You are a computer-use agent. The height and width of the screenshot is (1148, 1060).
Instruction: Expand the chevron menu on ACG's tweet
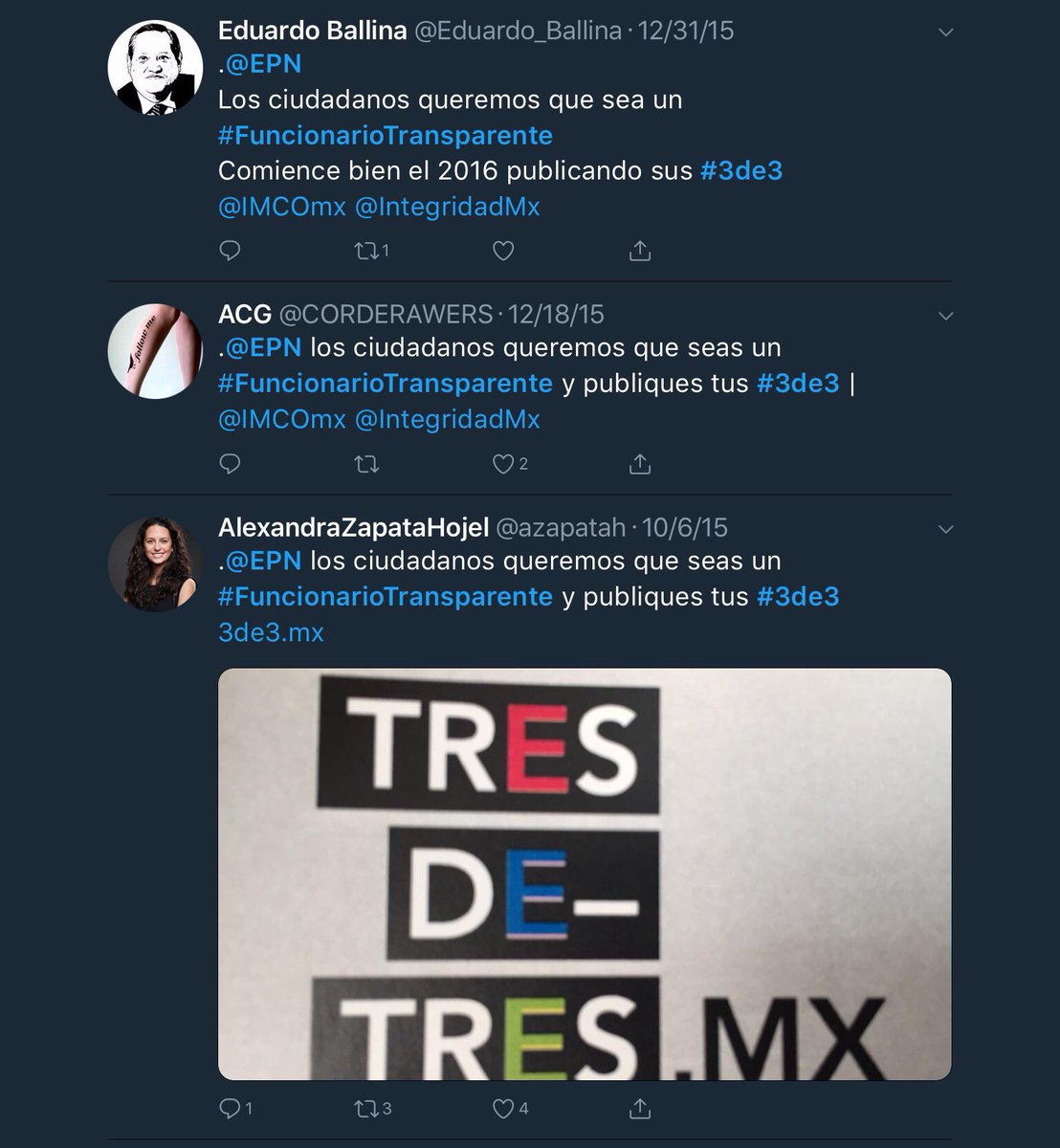(x=946, y=317)
